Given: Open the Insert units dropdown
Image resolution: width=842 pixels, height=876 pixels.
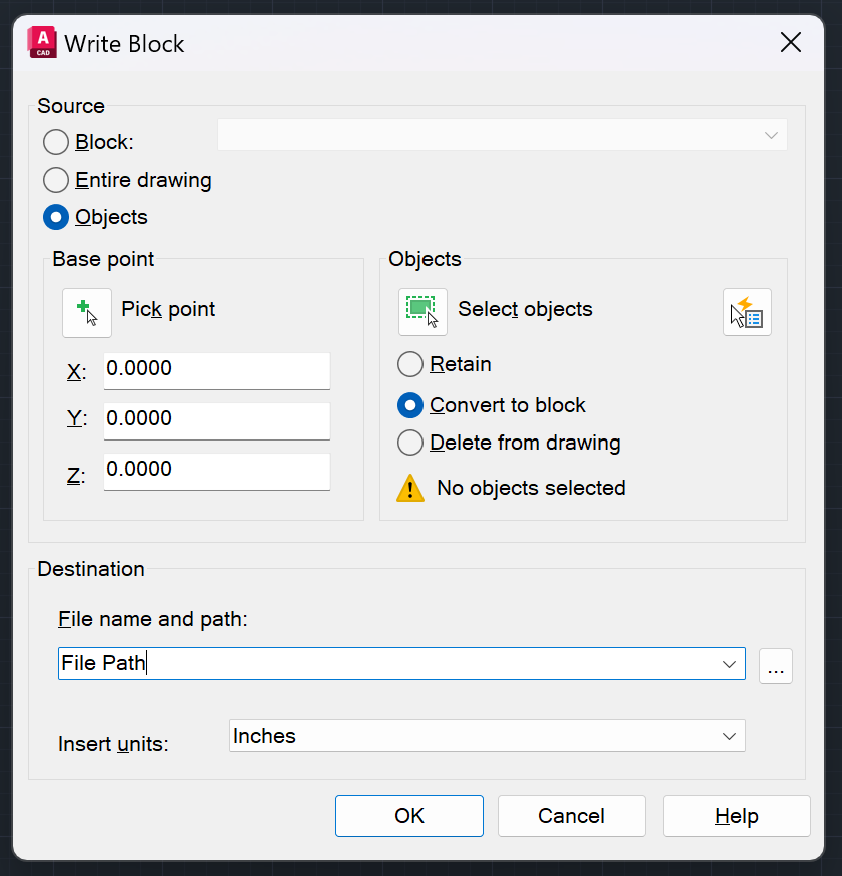Looking at the screenshot, I should pos(731,736).
